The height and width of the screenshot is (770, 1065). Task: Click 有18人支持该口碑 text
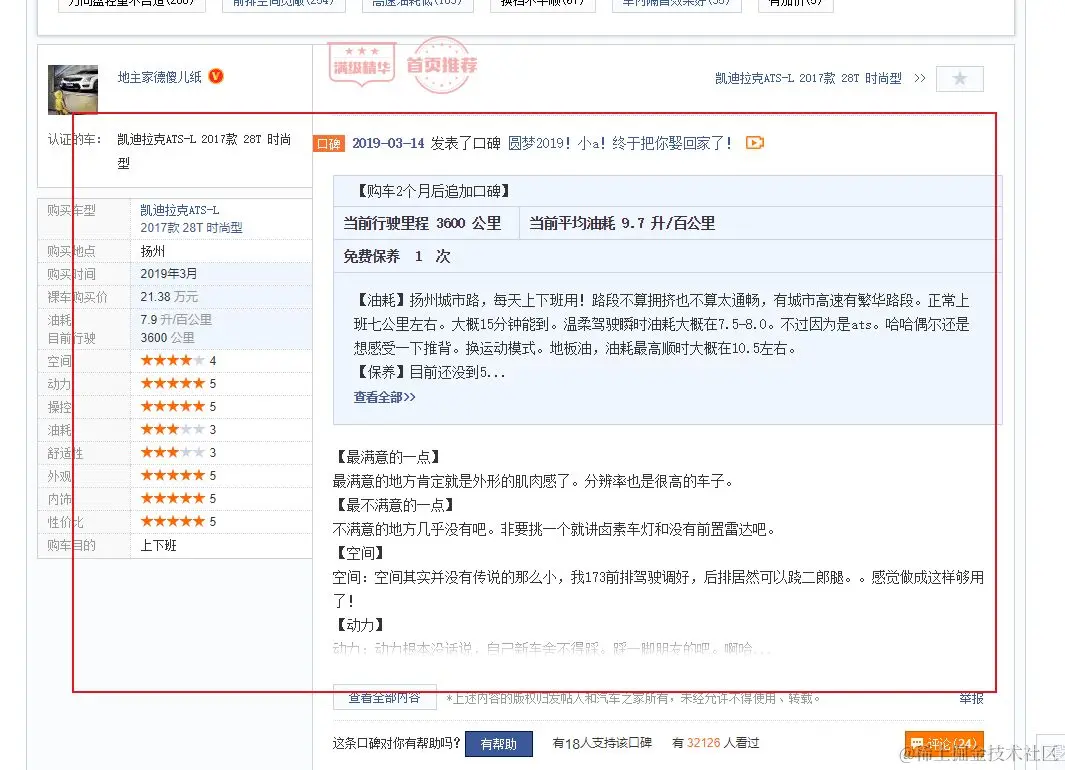point(602,744)
